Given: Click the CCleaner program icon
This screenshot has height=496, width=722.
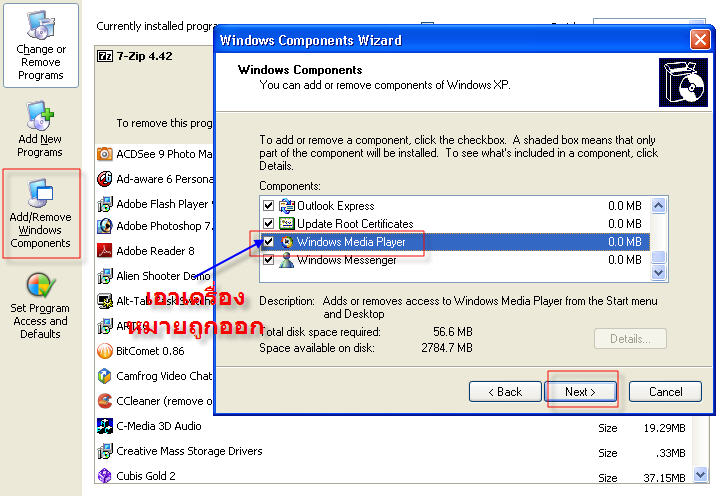Looking at the screenshot, I should (x=105, y=401).
